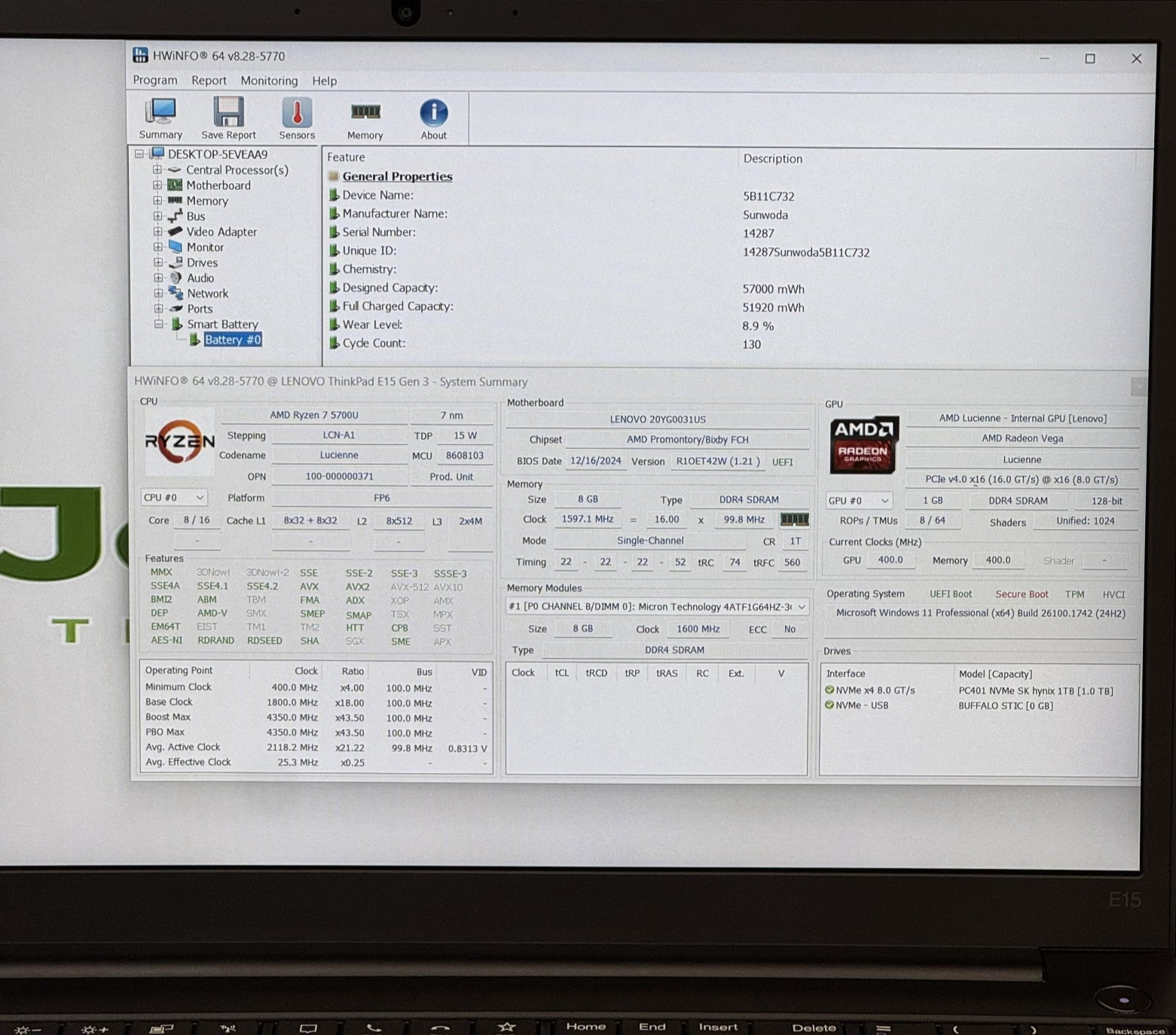Screen dimensions: 1176x1035
Task: Select the Central Processor(s) tree node
Action: (x=237, y=170)
